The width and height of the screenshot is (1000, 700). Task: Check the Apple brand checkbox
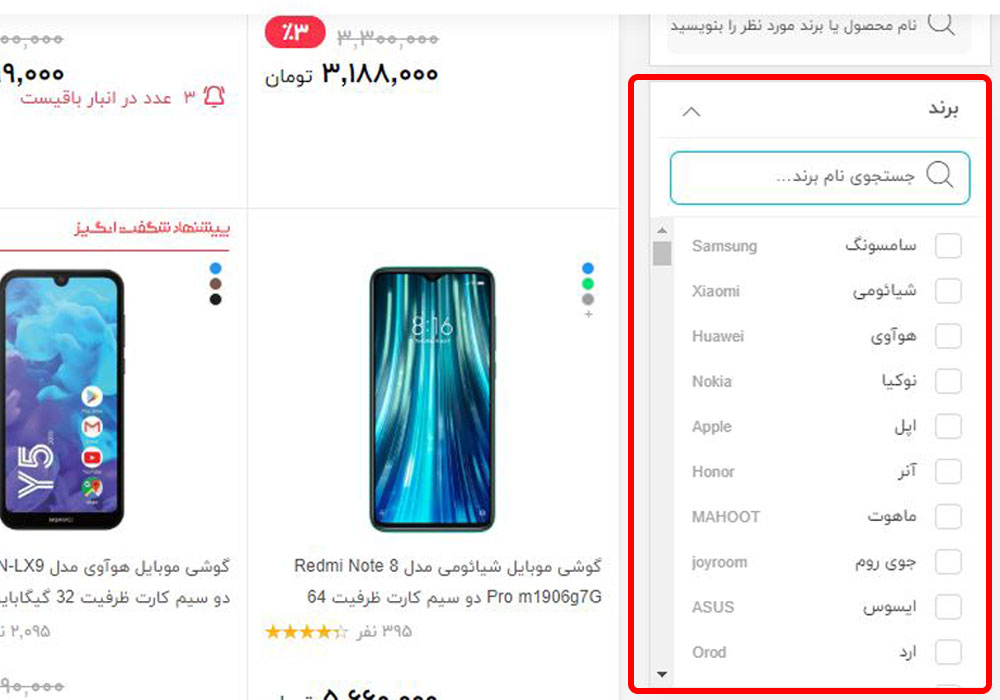948,427
